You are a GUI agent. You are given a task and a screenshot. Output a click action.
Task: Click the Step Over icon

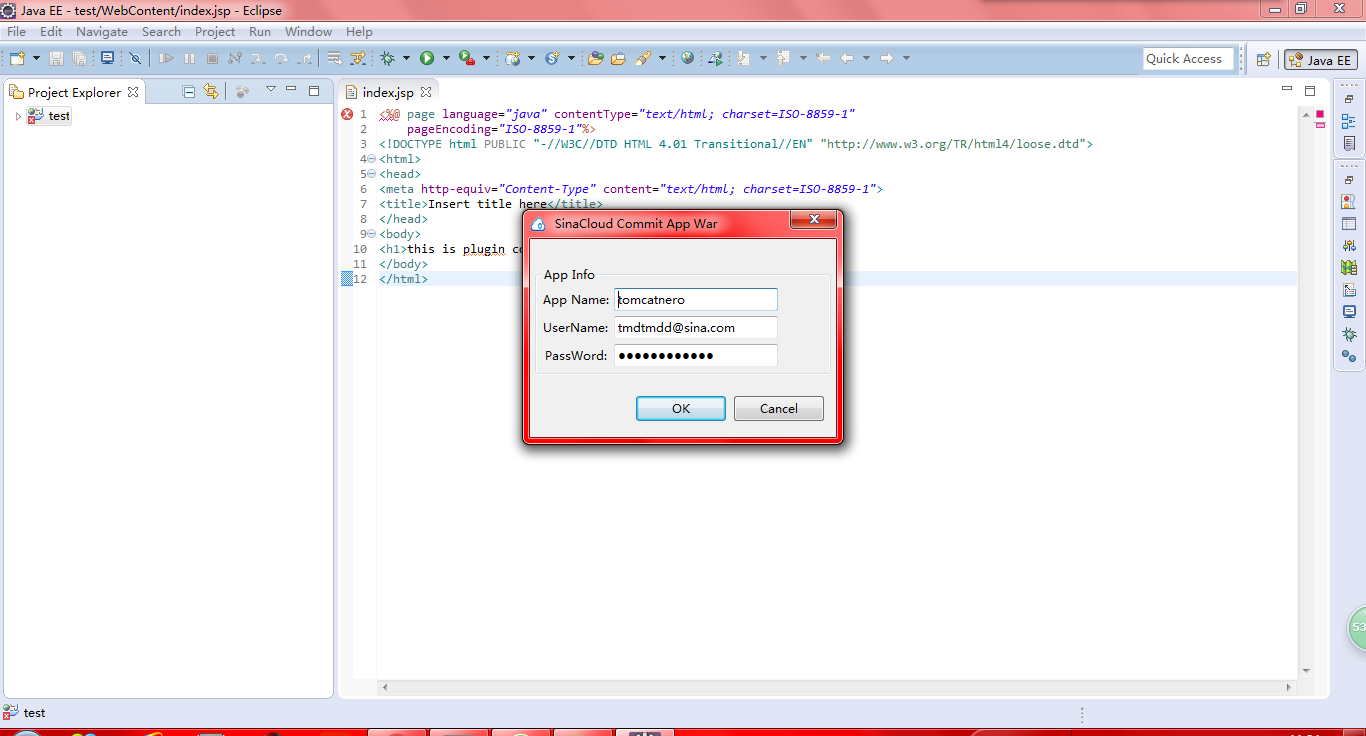[x=281, y=59]
